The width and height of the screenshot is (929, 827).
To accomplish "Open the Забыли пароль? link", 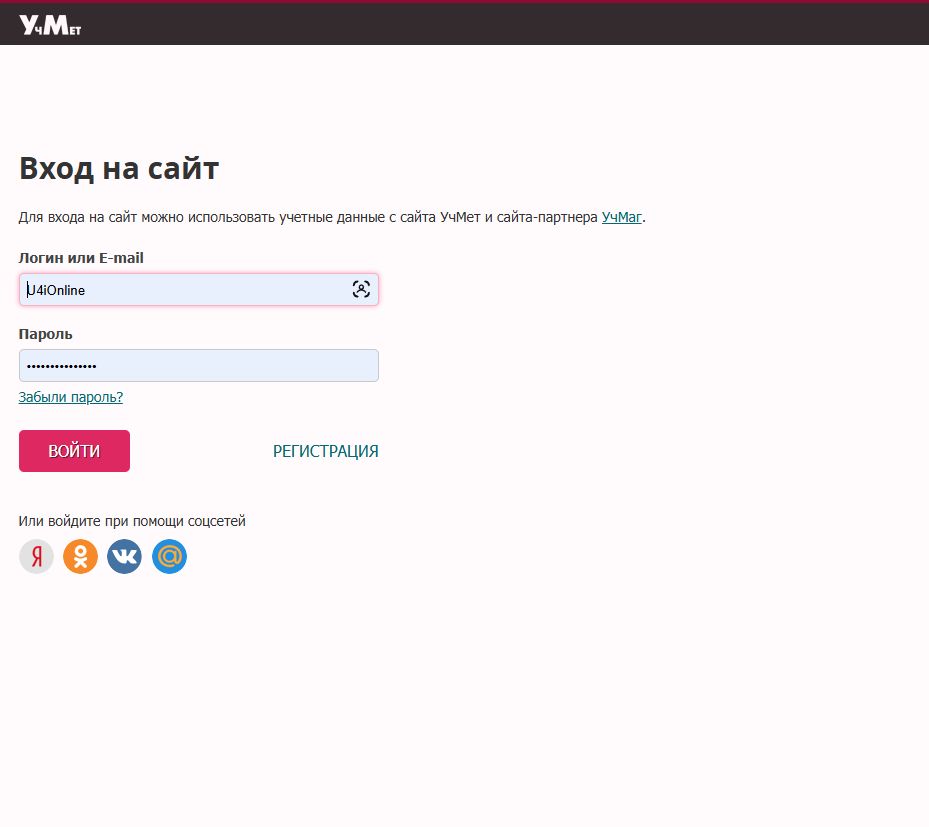I will click(71, 397).
